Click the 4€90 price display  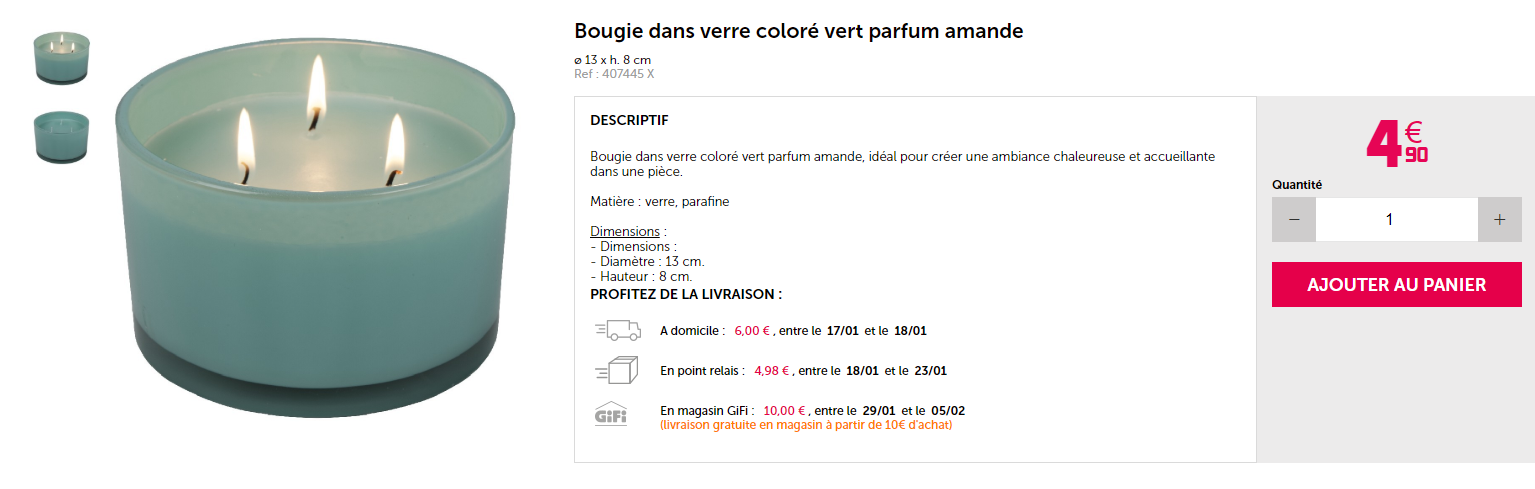[x=1396, y=141]
